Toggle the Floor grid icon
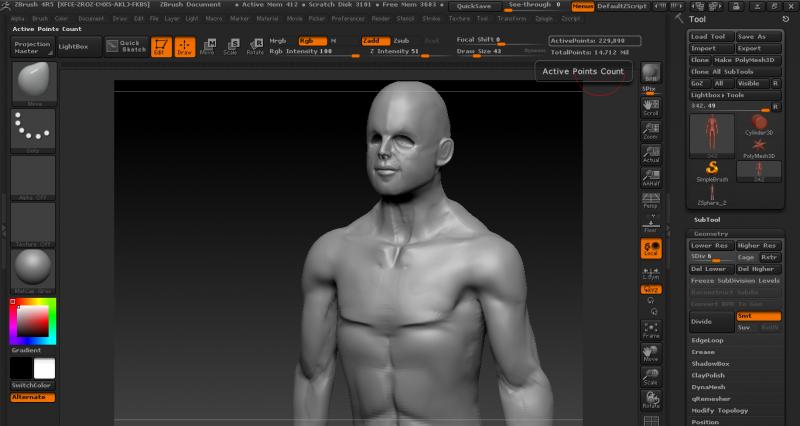 coord(651,224)
